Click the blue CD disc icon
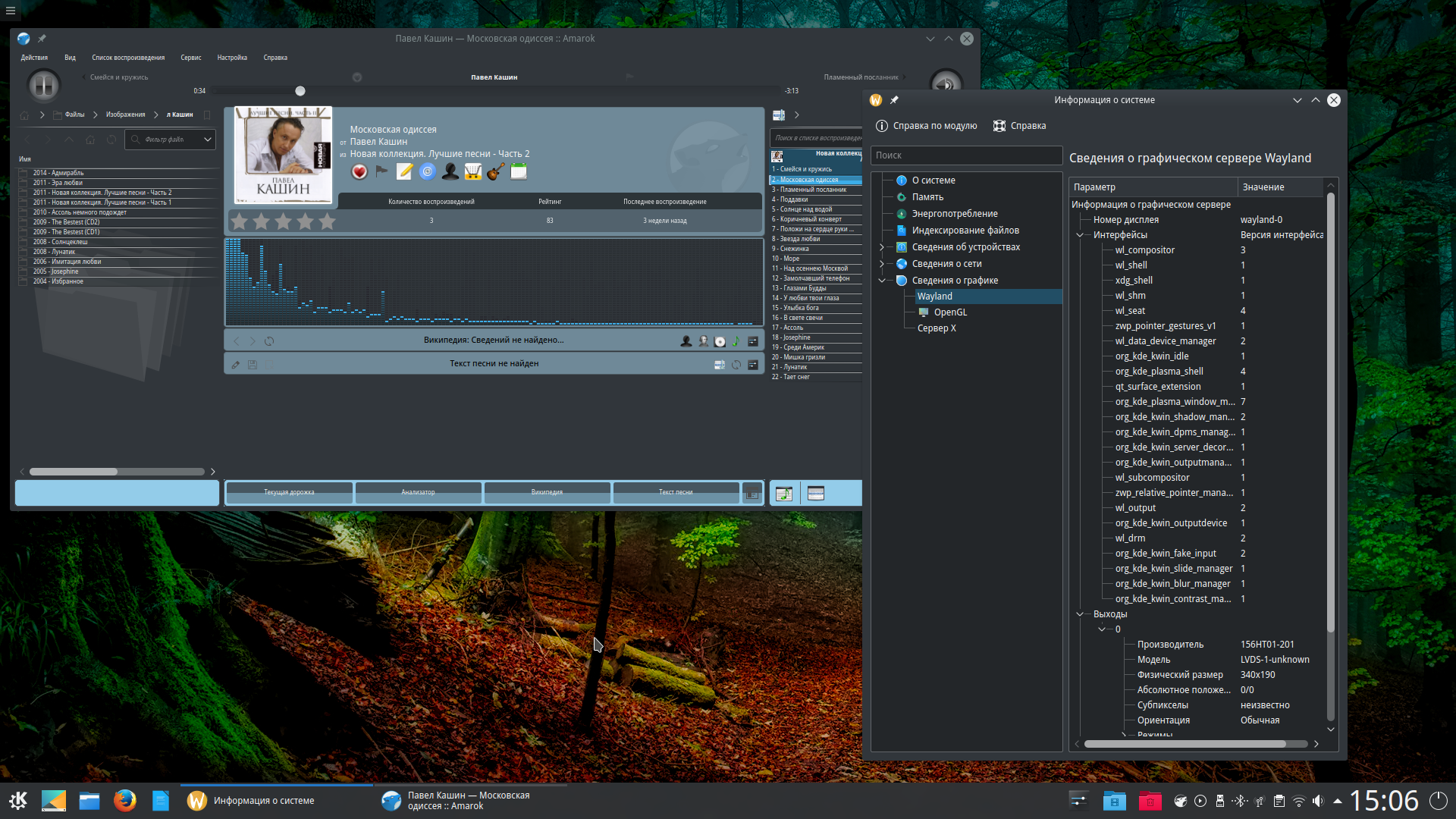This screenshot has width=1456, height=819. (428, 172)
